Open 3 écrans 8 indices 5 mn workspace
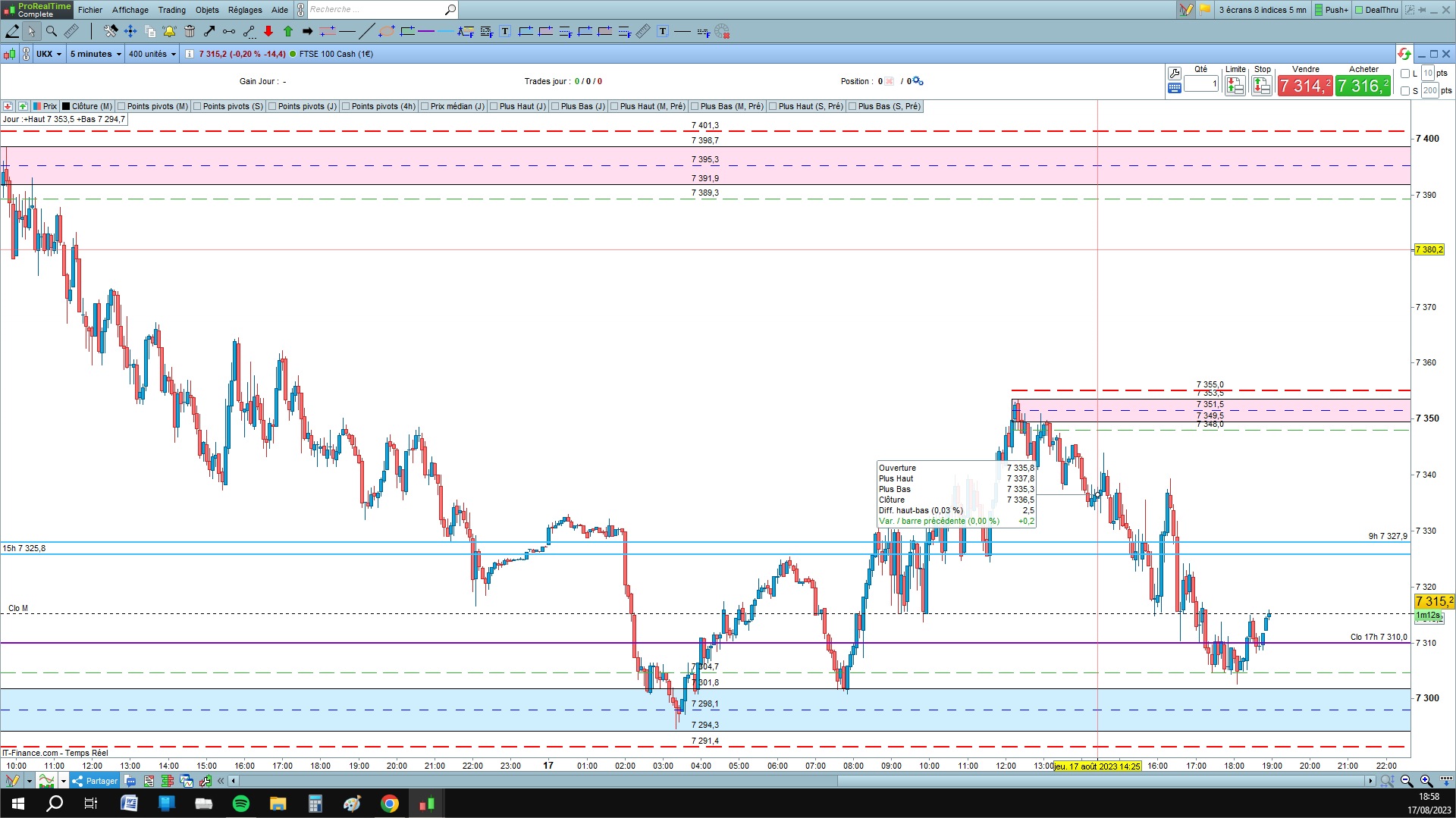1456x818 pixels. coord(1263,10)
